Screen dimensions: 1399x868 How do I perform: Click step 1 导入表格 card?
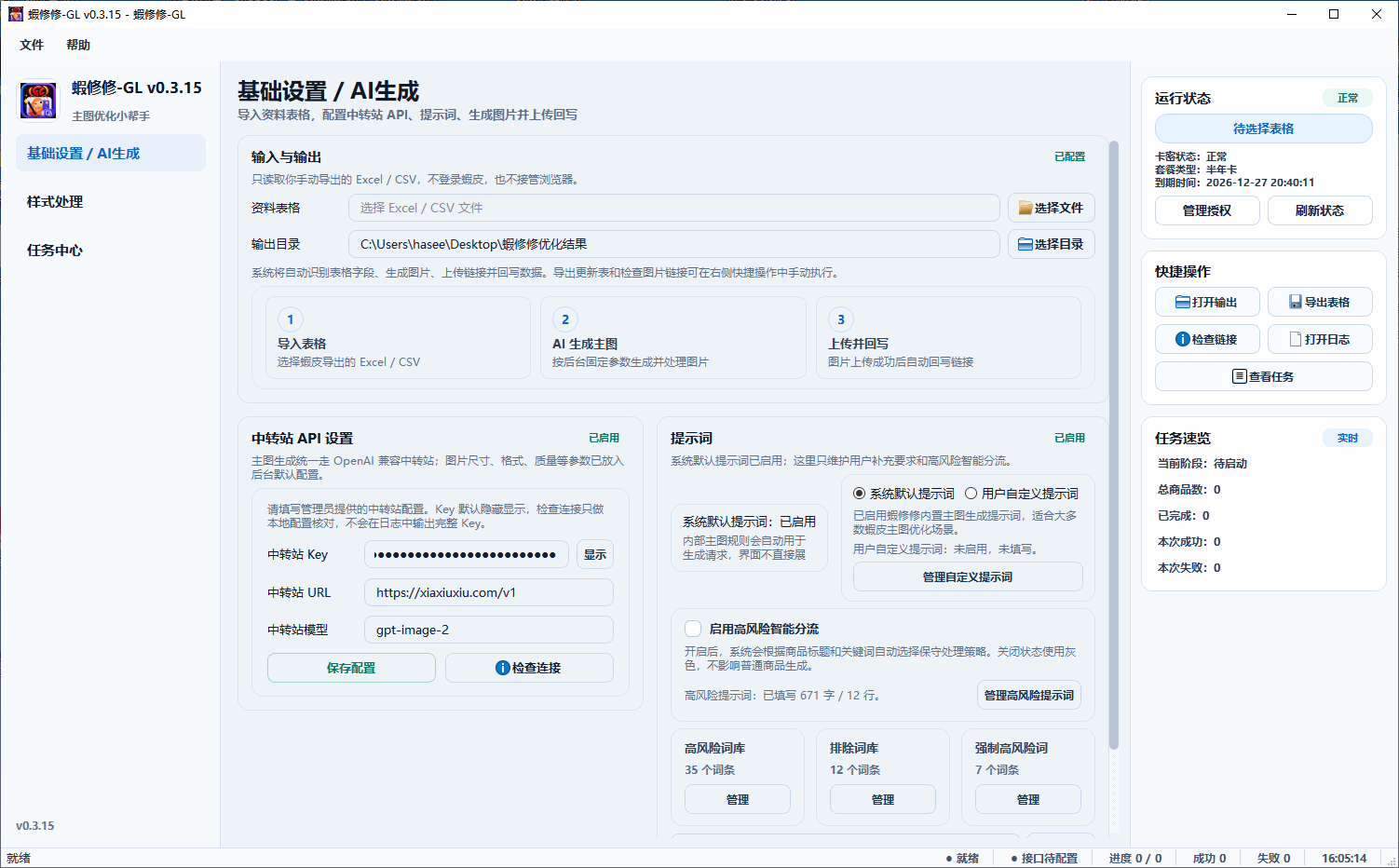[398, 337]
